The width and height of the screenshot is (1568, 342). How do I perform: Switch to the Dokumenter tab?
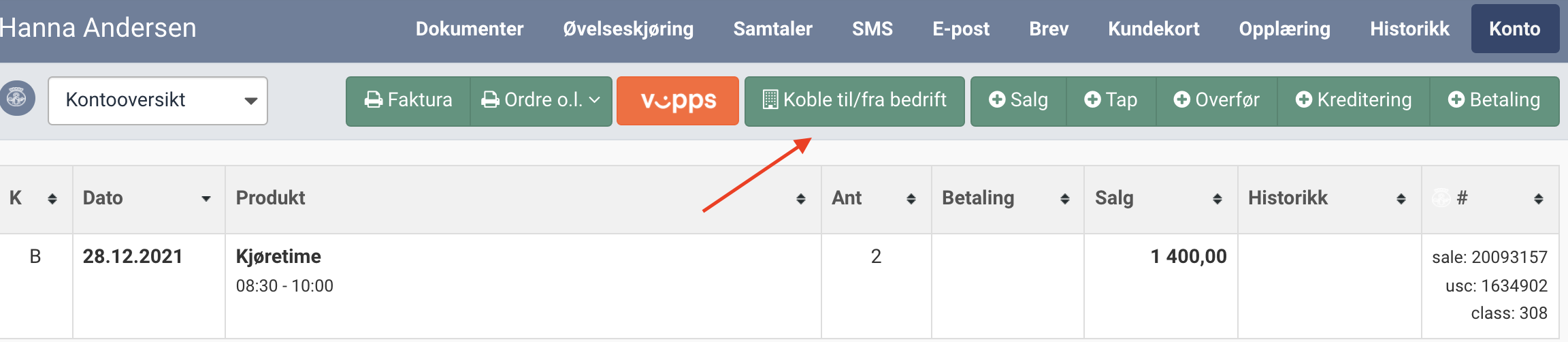pos(470,29)
